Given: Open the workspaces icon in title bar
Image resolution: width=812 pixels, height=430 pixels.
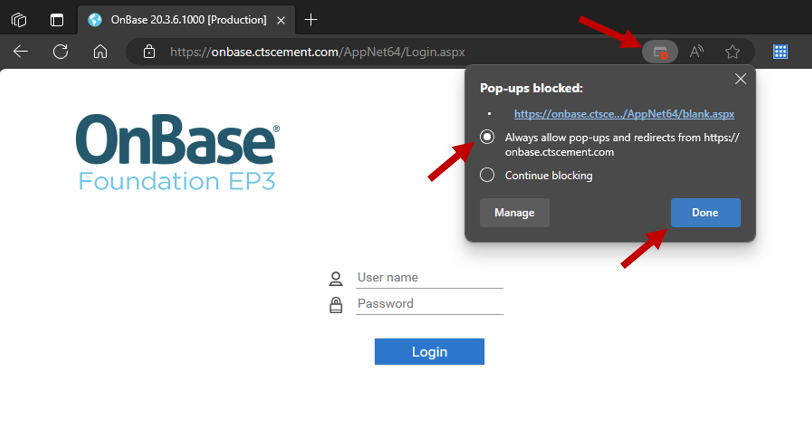Looking at the screenshot, I should (x=19, y=20).
